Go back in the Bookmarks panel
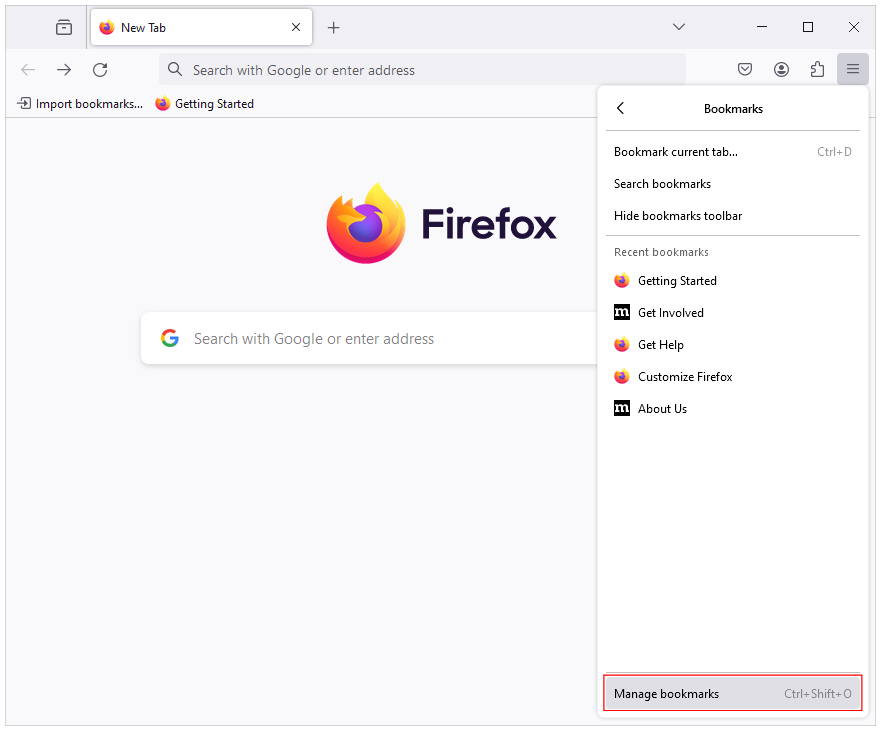 point(620,108)
